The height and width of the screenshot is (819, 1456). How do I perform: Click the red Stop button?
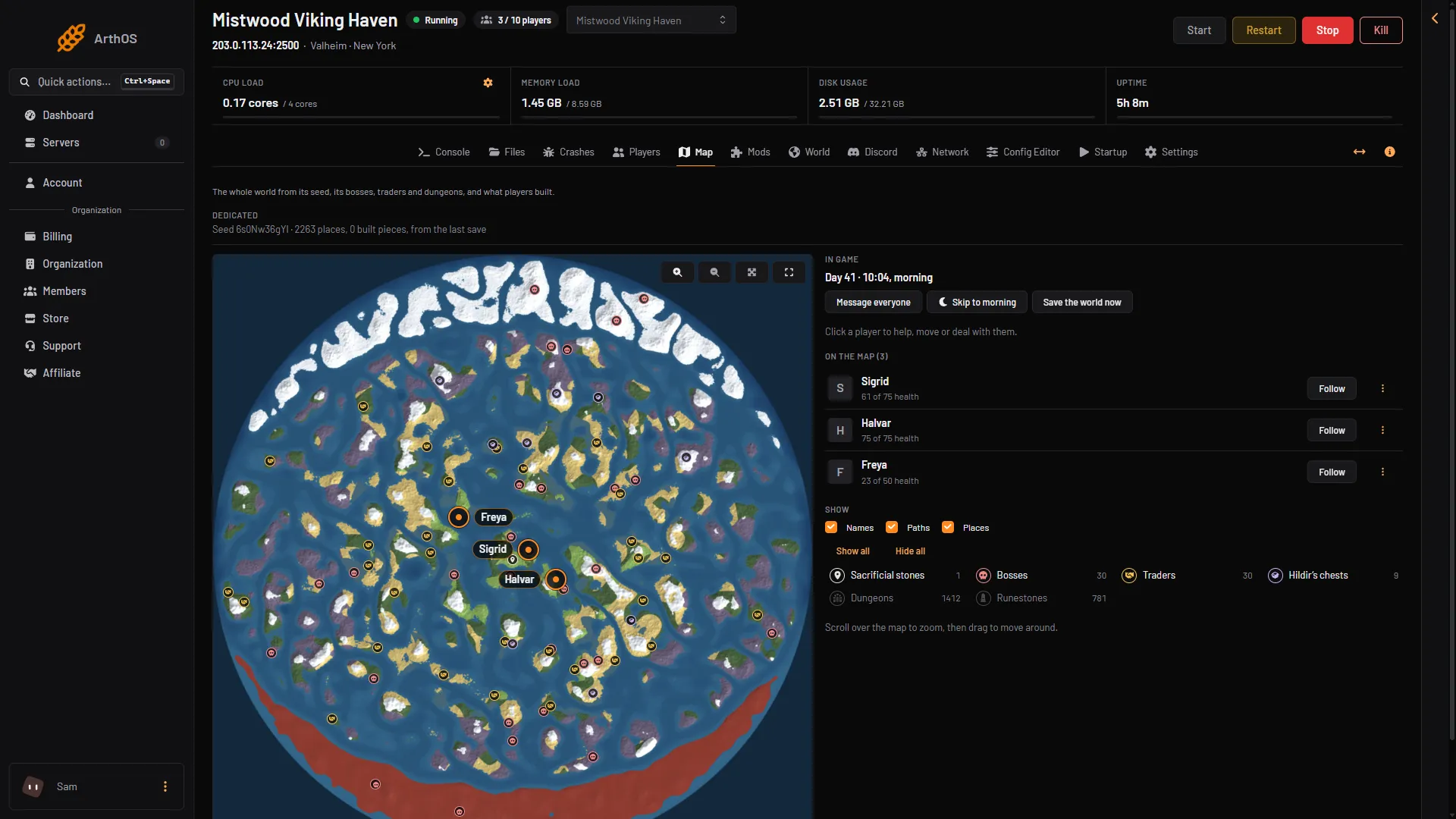click(x=1327, y=30)
